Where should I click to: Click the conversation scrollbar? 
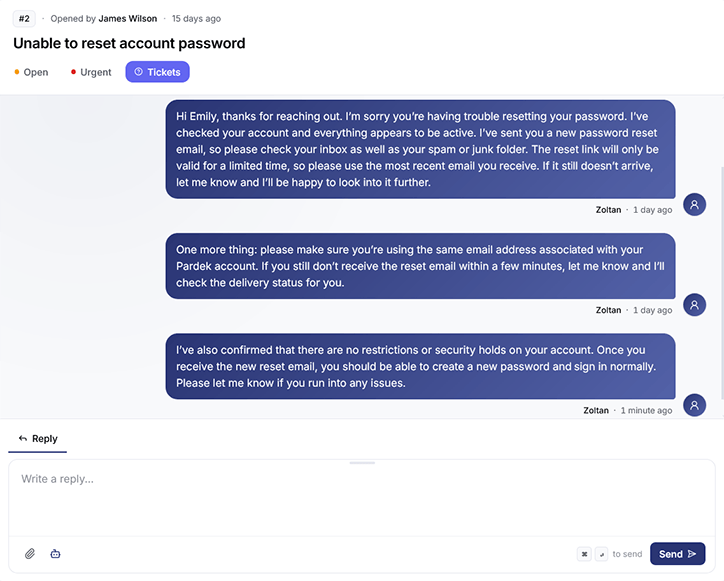click(x=722, y=283)
